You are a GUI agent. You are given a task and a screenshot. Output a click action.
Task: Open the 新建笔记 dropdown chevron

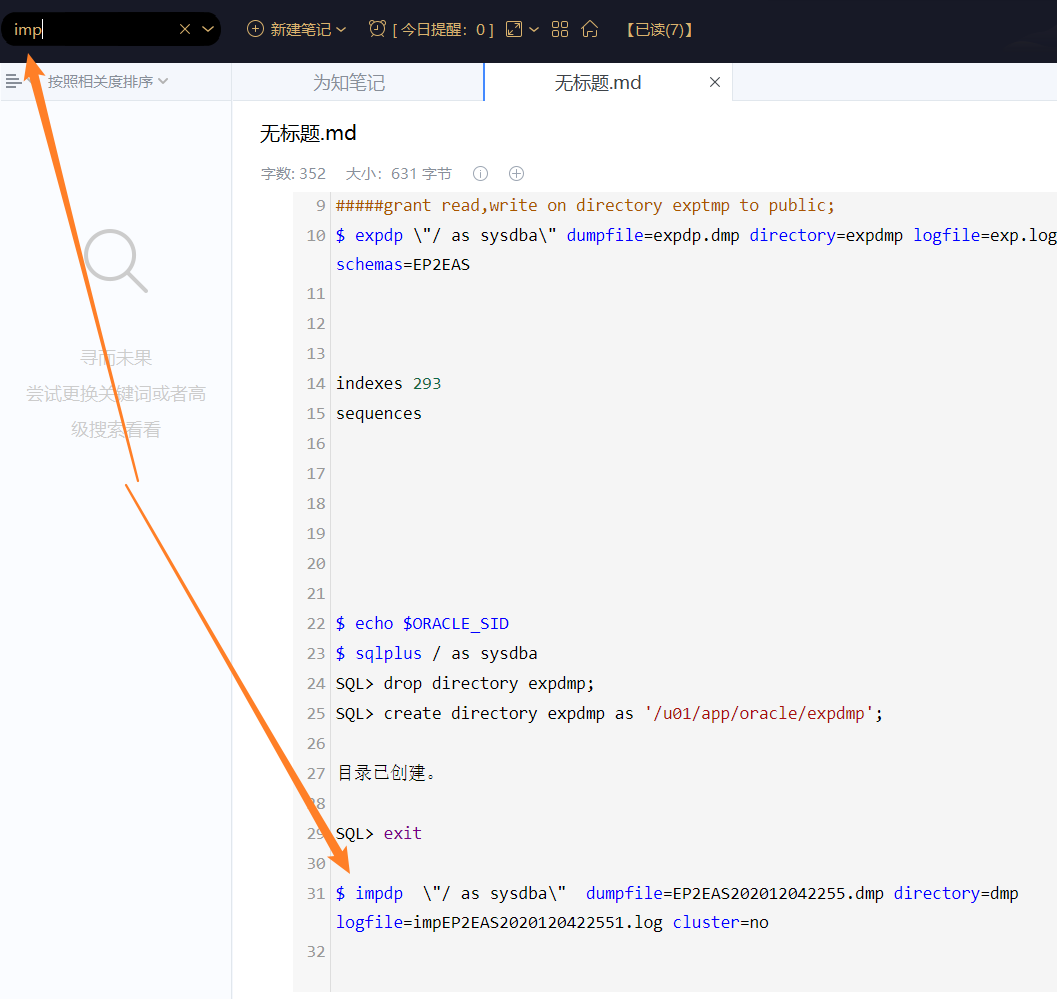(x=341, y=30)
